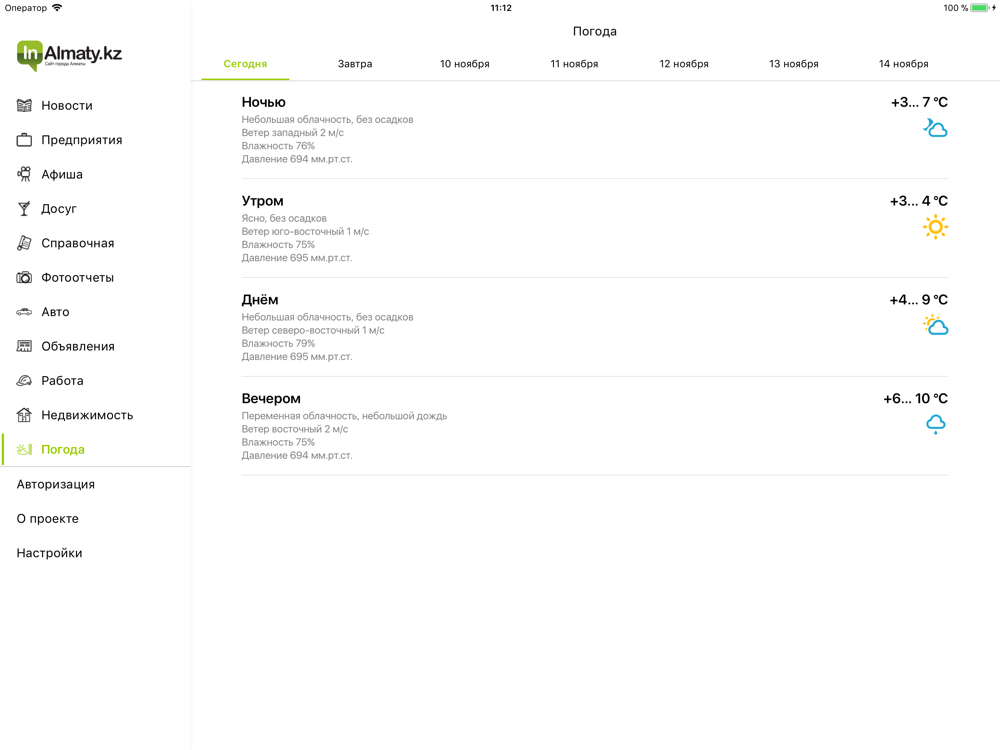Open the О проекте page
Image resolution: width=1000 pixels, height=750 pixels.
coord(48,518)
